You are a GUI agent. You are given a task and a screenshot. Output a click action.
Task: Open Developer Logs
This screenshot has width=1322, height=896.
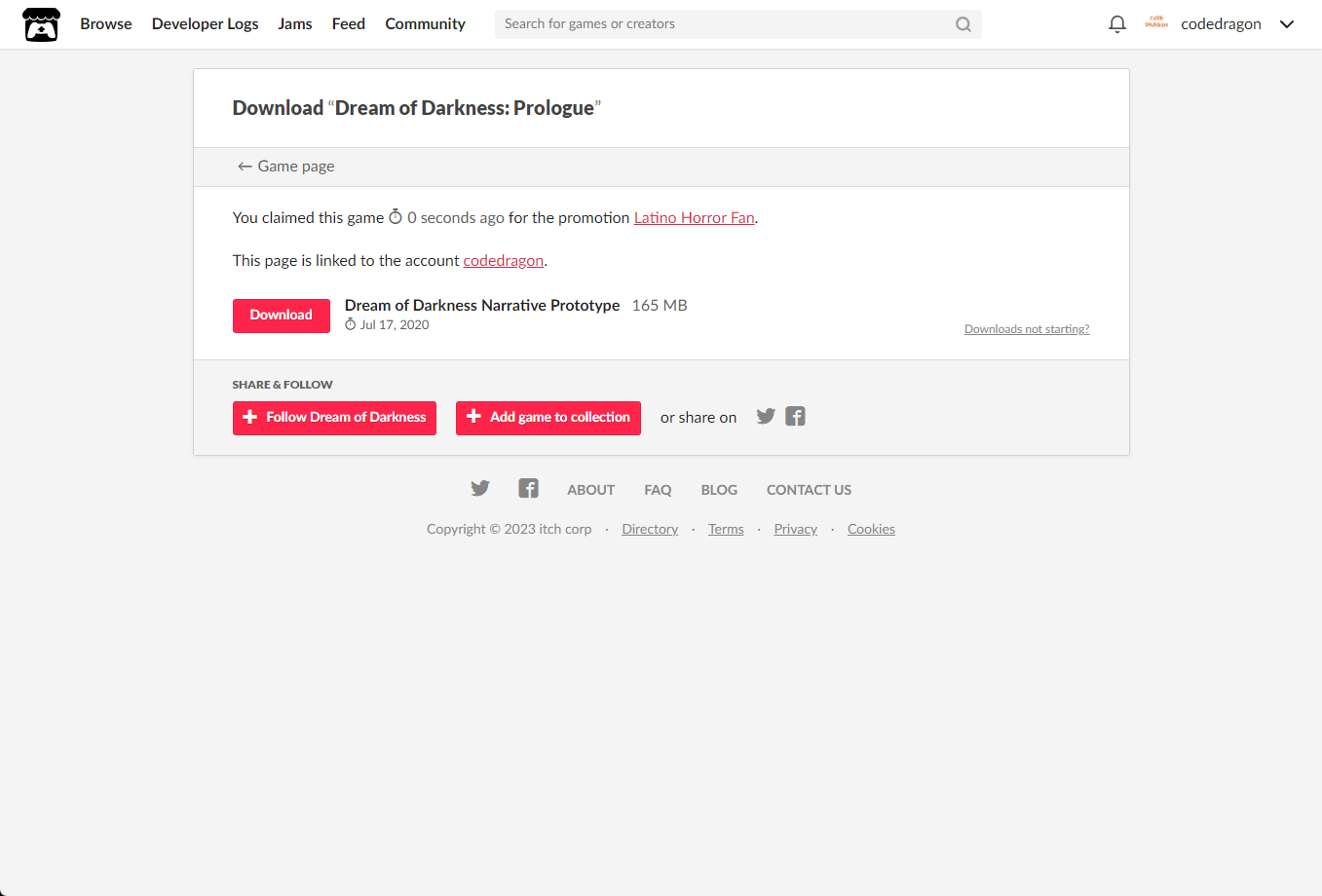(206, 24)
